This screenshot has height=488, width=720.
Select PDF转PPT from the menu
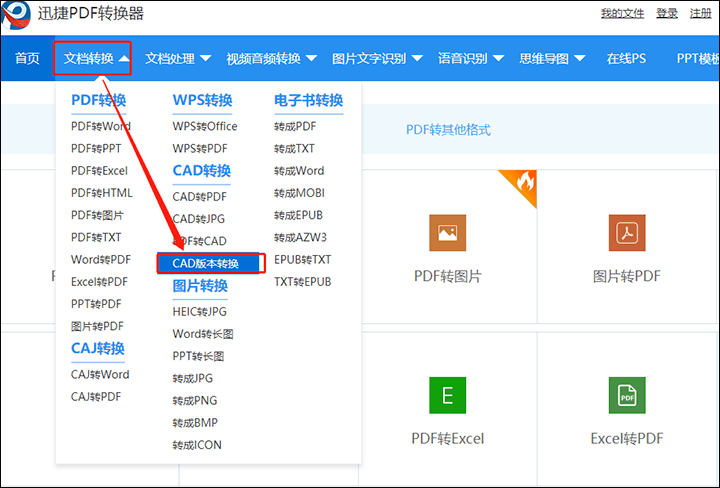pyautogui.click(x=96, y=149)
